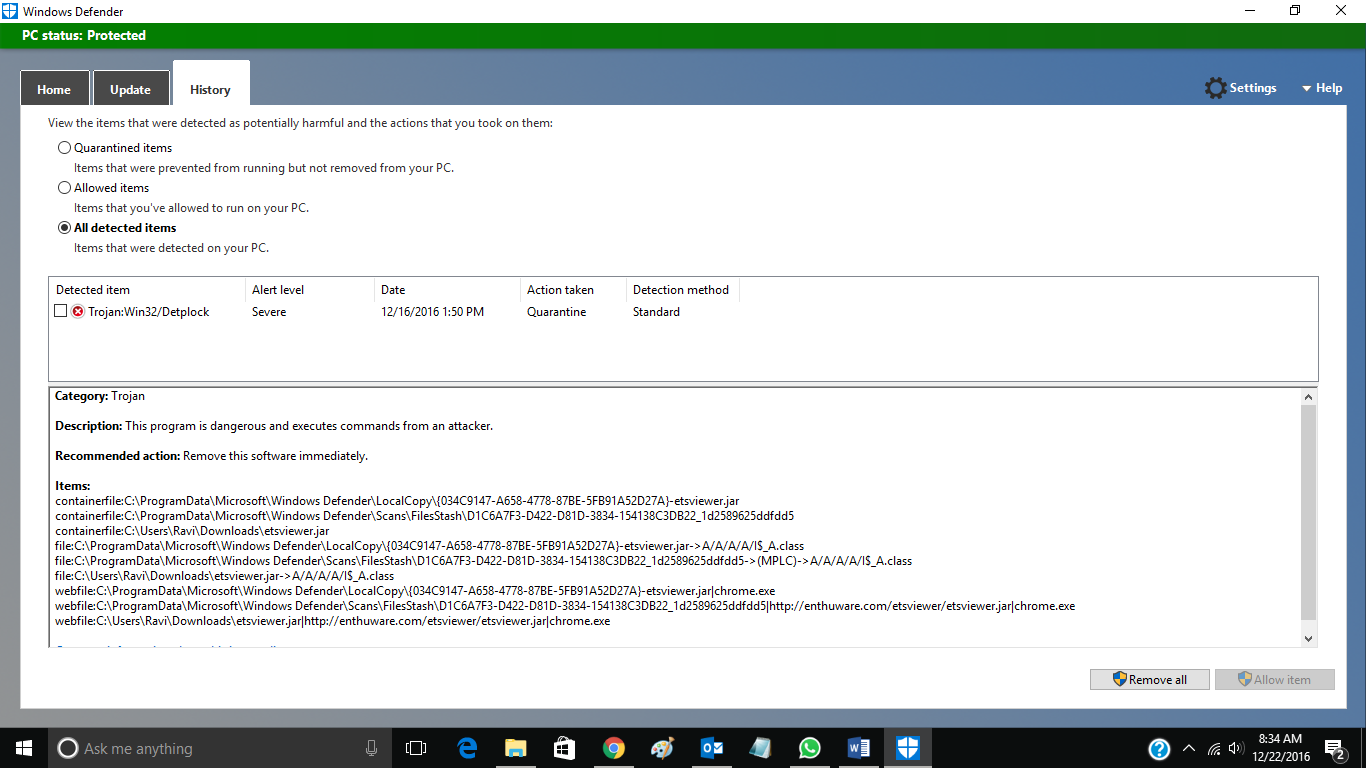Select the Trojan:Win32/Detplock entry text

[x=149, y=312]
